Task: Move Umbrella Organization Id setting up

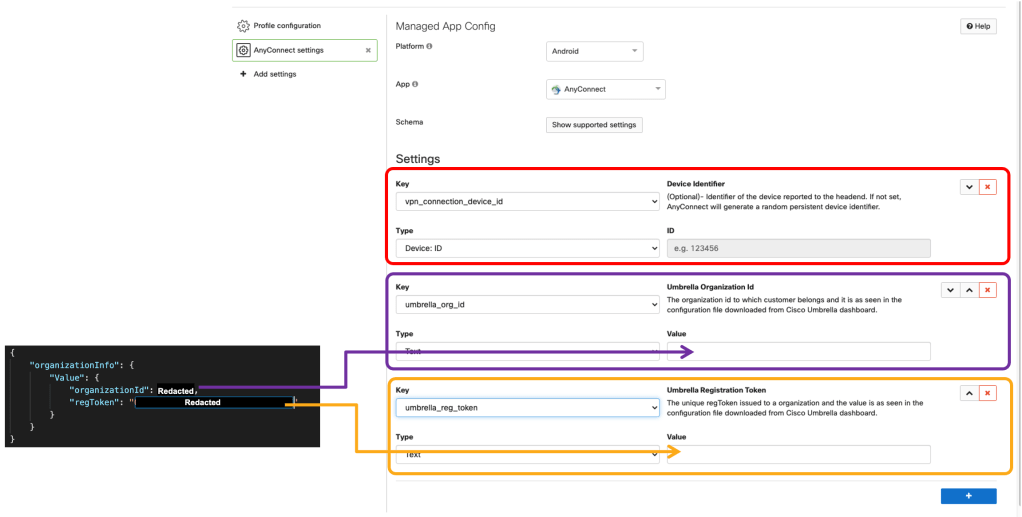Action: [x=969, y=290]
